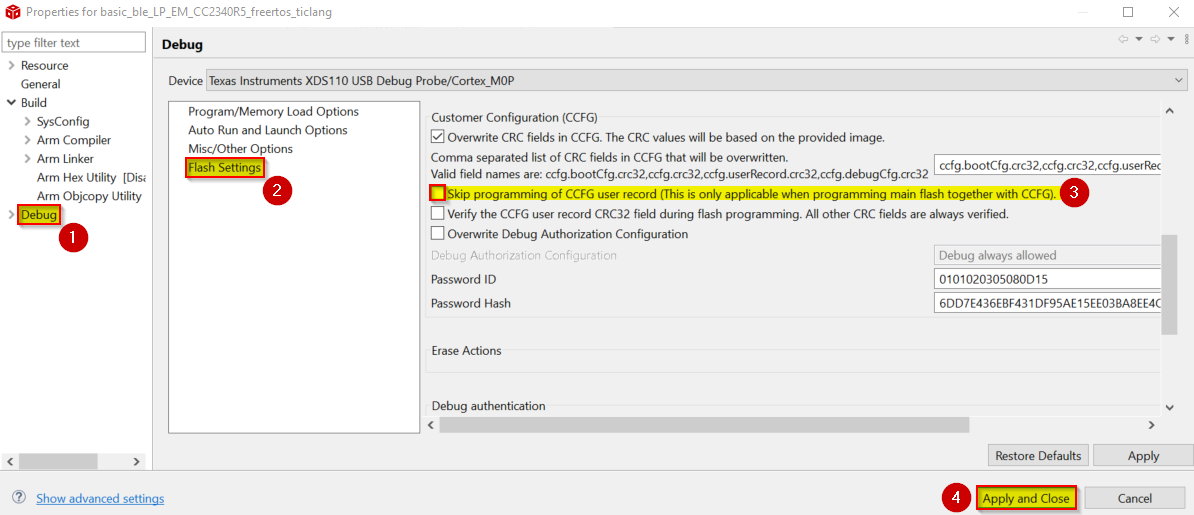The width and height of the screenshot is (1194, 515).
Task: Click the tree panel horizontal scrollbar thumb
Action: tap(59, 461)
